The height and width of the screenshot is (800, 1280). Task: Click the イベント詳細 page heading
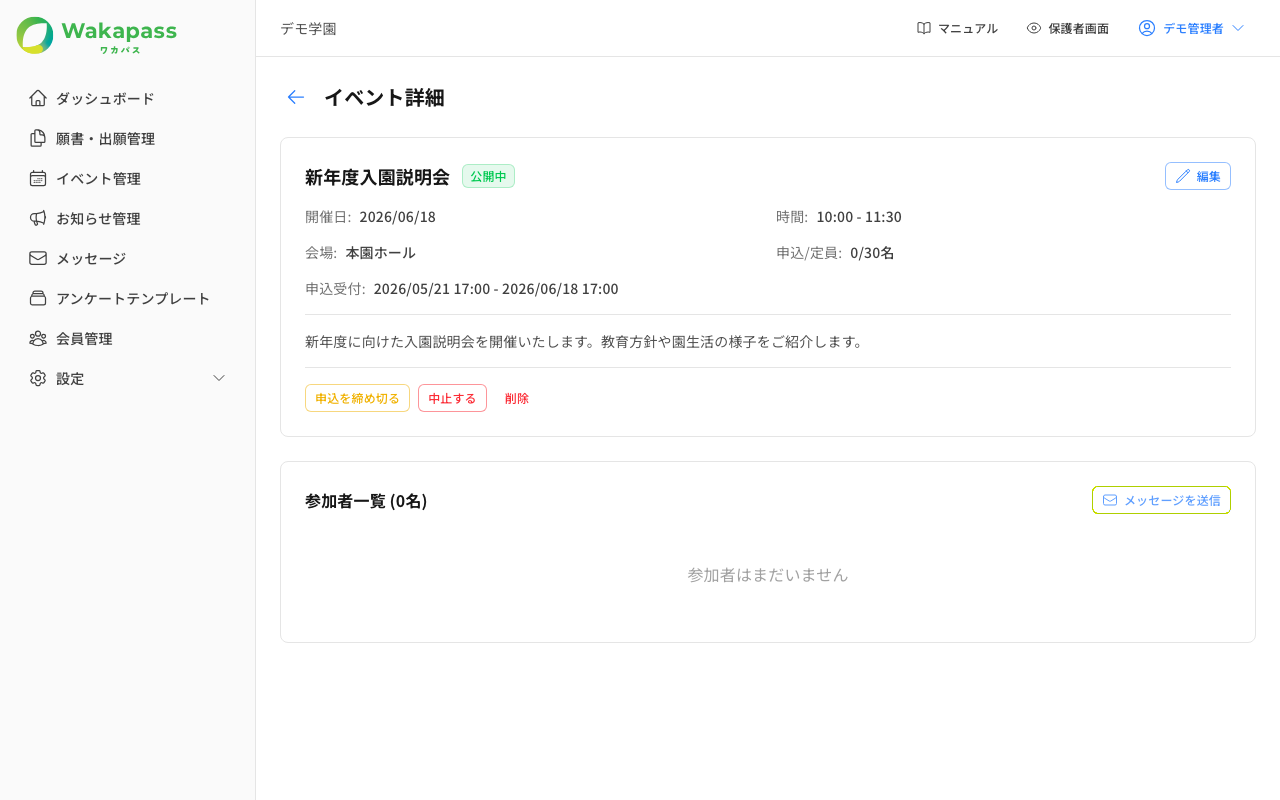tap(384, 97)
